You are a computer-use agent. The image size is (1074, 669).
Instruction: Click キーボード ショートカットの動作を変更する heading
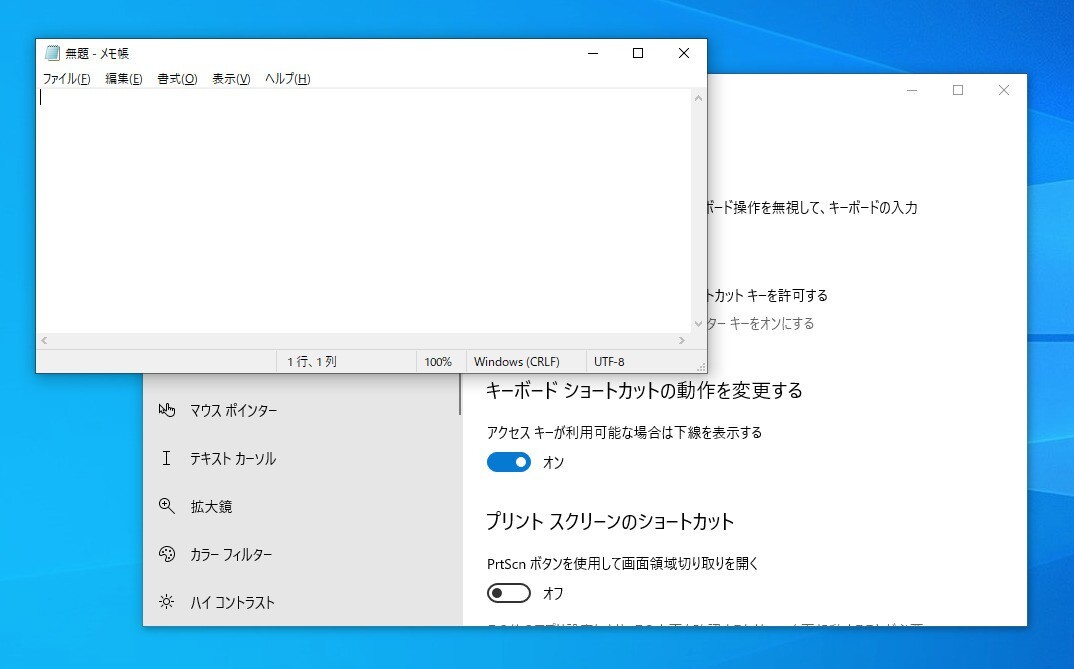pos(644,390)
